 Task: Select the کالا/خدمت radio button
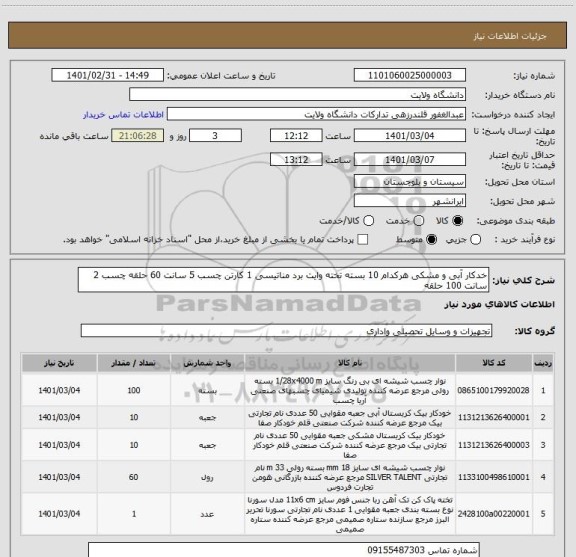(x=368, y=221)
